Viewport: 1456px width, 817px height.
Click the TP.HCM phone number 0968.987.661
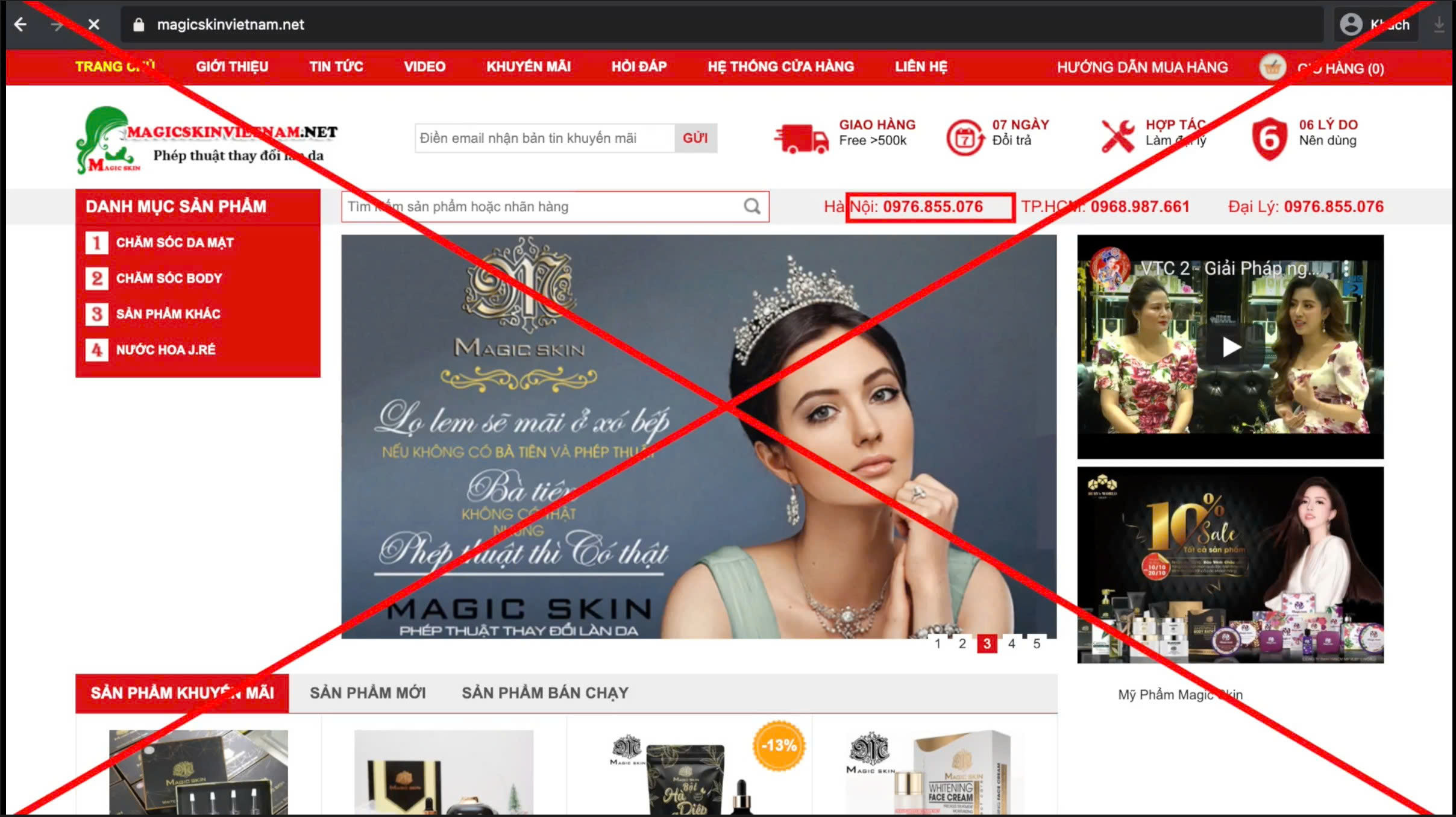click(x=1140, y=207)
